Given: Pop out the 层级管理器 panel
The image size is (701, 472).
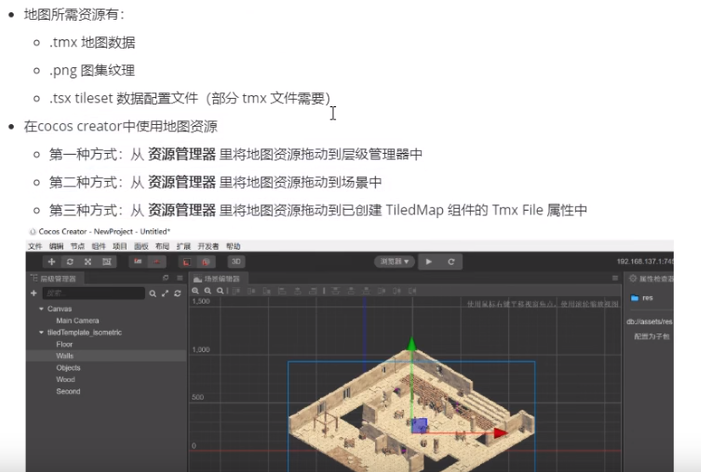Looking at the screenshot, I should pyautogui.click(x=166, y=278).
